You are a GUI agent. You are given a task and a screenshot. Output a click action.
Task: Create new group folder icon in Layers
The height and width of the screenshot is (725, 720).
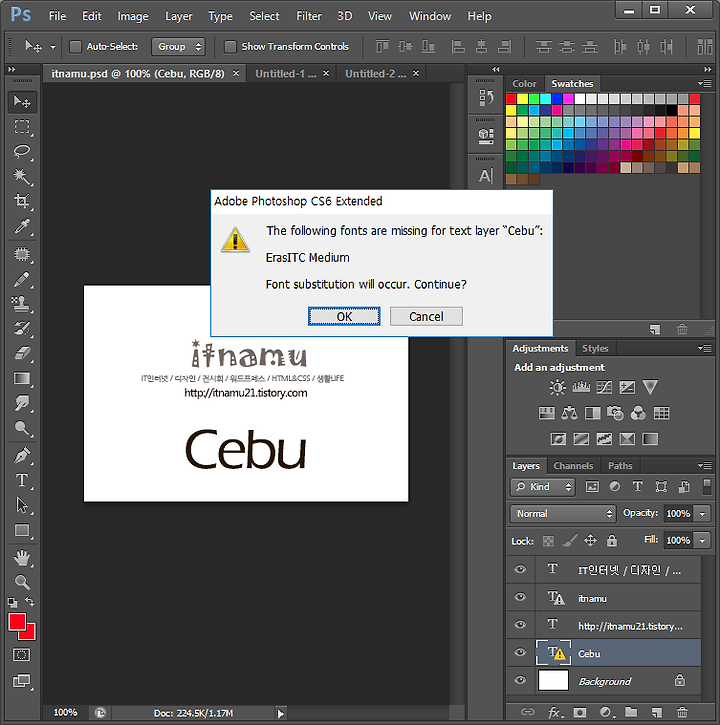click(631, 712)
